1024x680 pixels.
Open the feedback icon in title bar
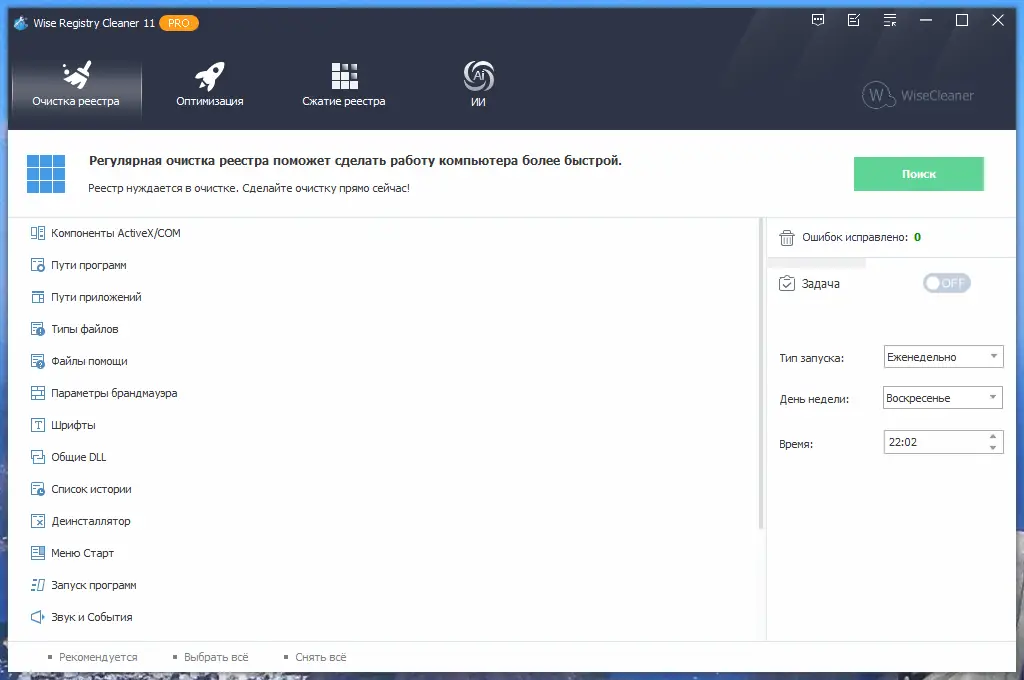click(818, 19)
